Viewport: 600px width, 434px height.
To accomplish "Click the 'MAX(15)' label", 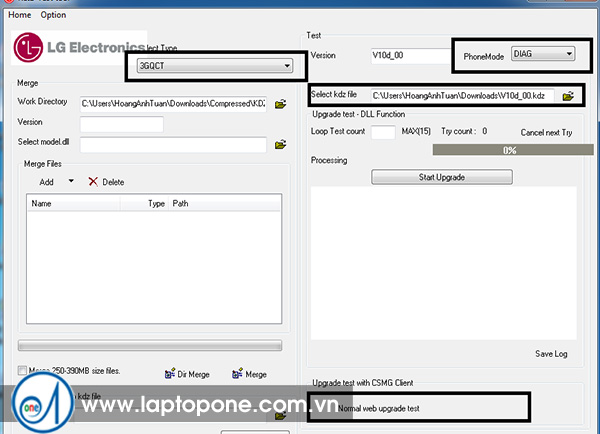I will (416, 131).
